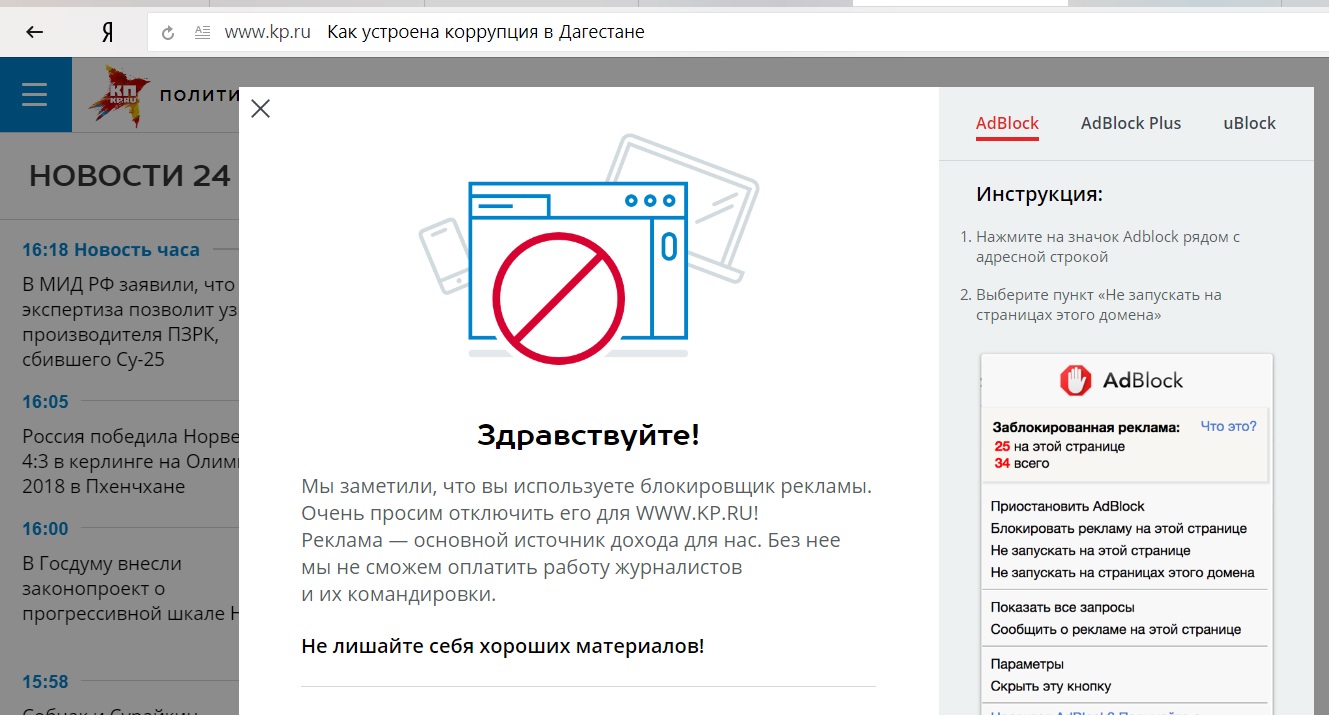Click 'Не запускать на страницах этого домена'
Screen dimensions: 1329x715
point(1122,573)
